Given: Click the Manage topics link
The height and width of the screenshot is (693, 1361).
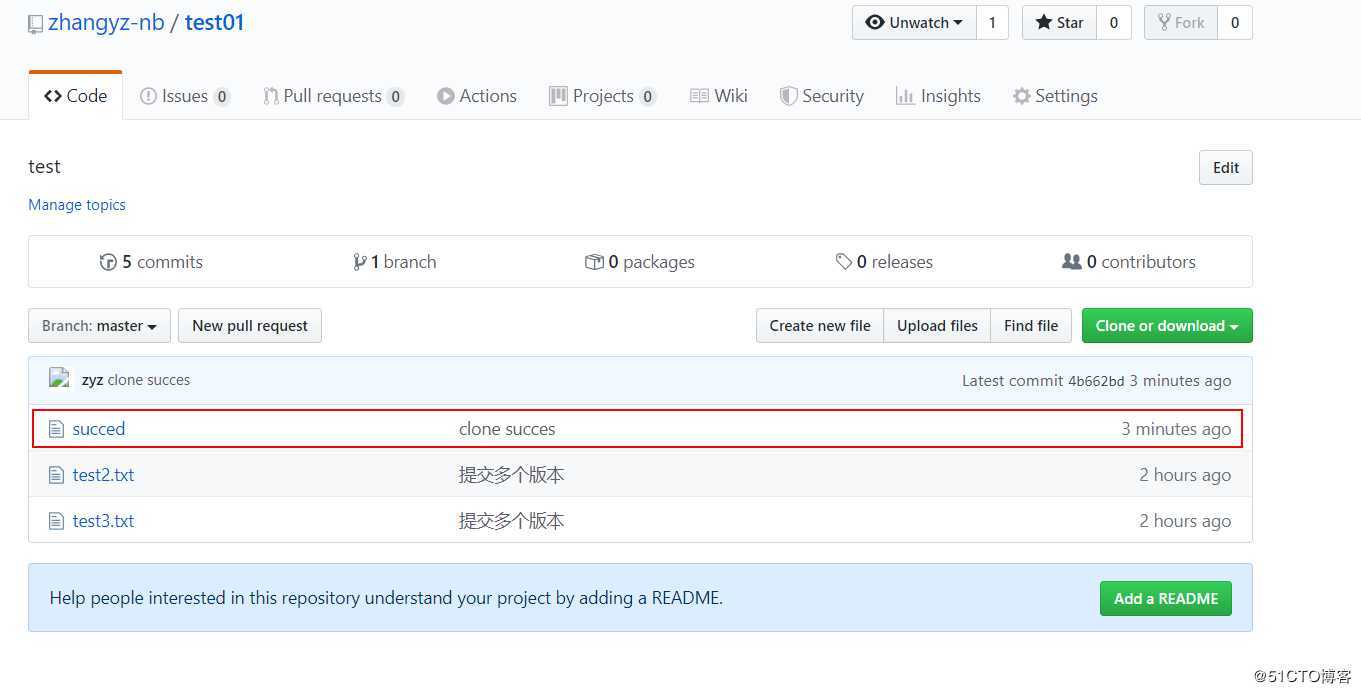Looking at the screenshot, I should click(x=77, y=205).
